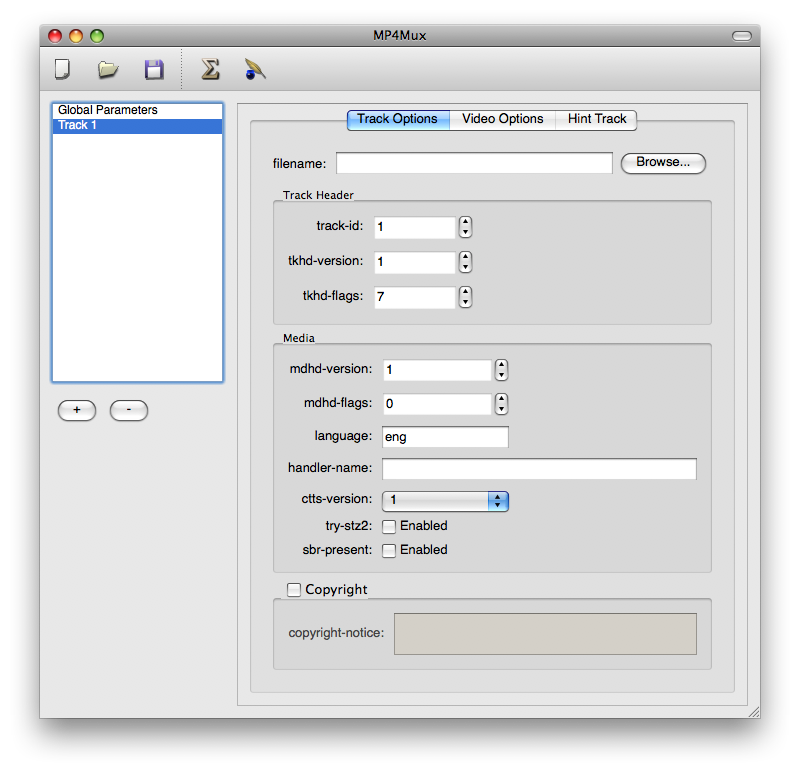Switch to the Track Options tab
Image resolution: width=800 pixels, height=773 pixels.
tap(398, 119)
